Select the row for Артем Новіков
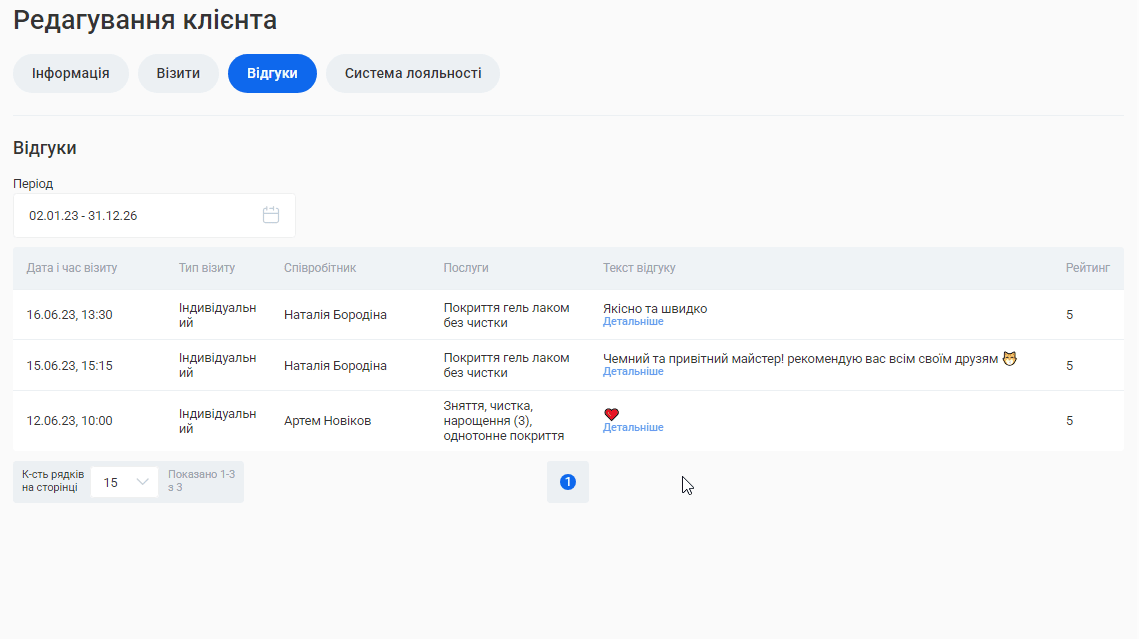This screenshot has height=639, width=1139. pos(327,421)
